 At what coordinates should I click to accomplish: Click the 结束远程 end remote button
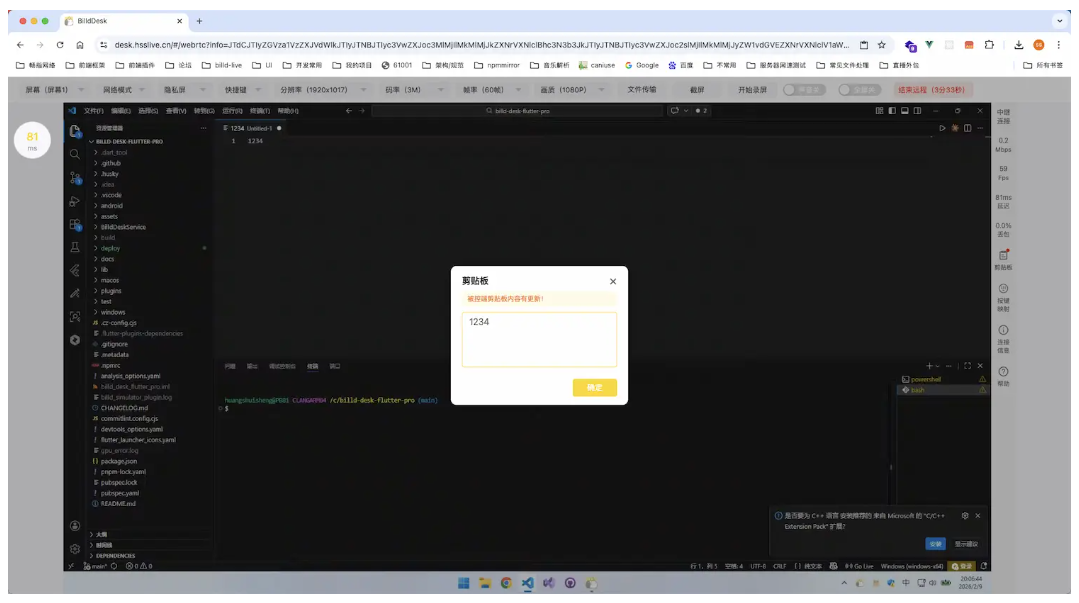pyautogui.click(x=931, y=90)
